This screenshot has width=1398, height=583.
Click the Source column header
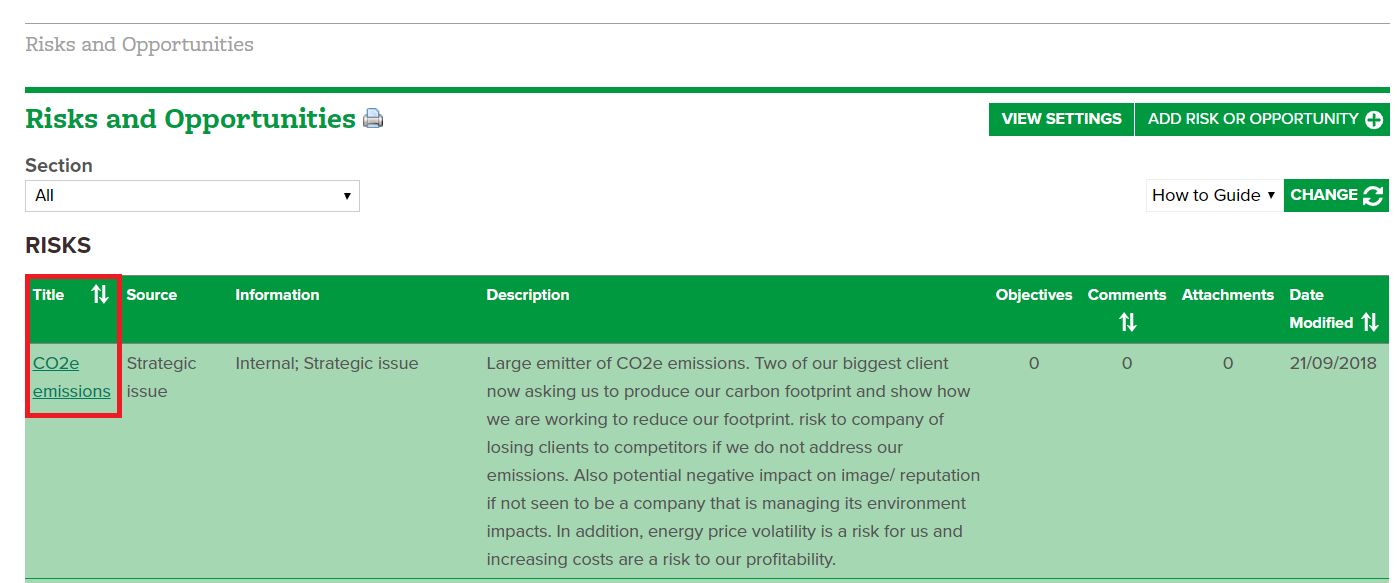(x=152, y=295)
